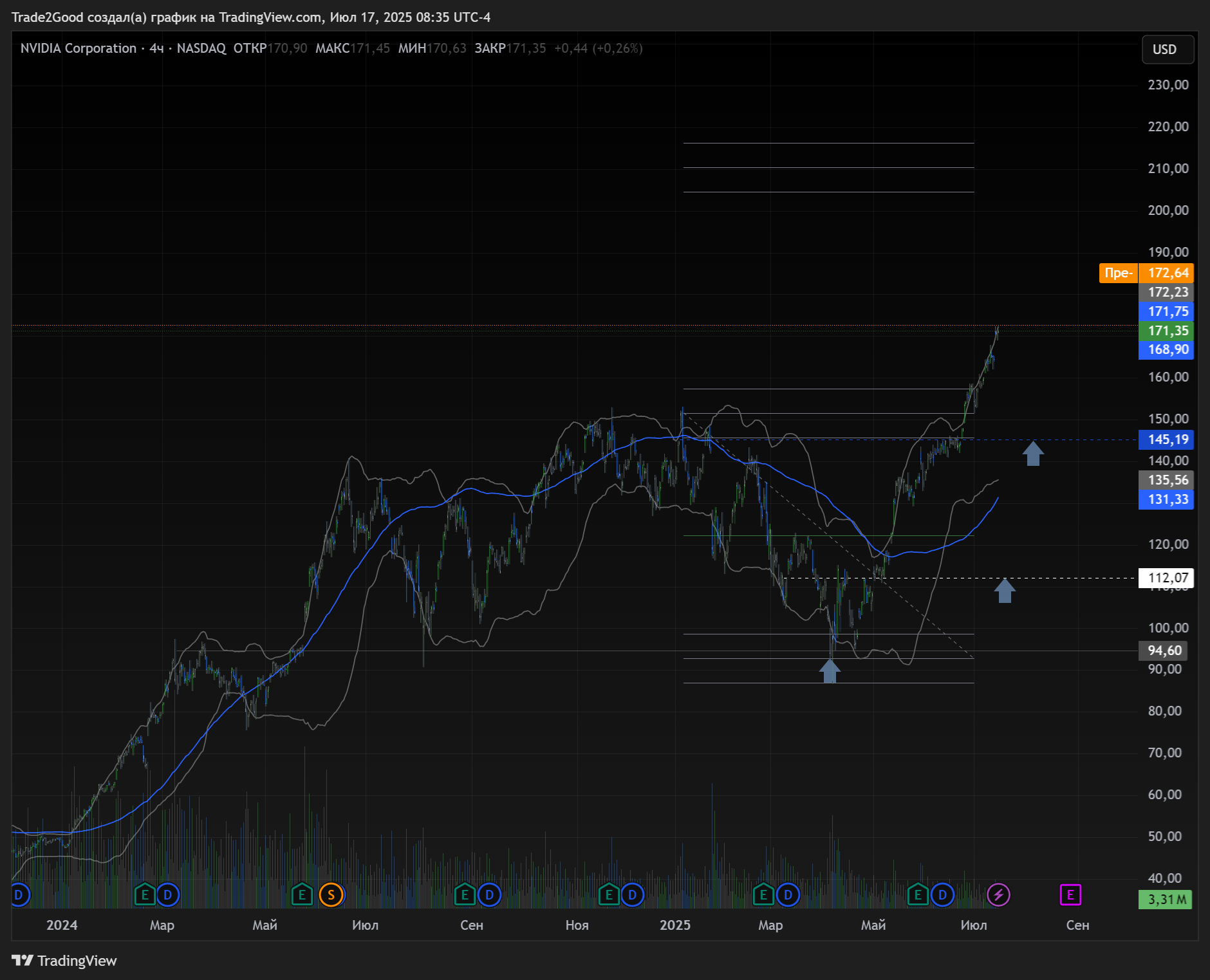Click the white 112,07 price level label
The width and height of the screenshot is (1210, 980).
point(1166,578)
